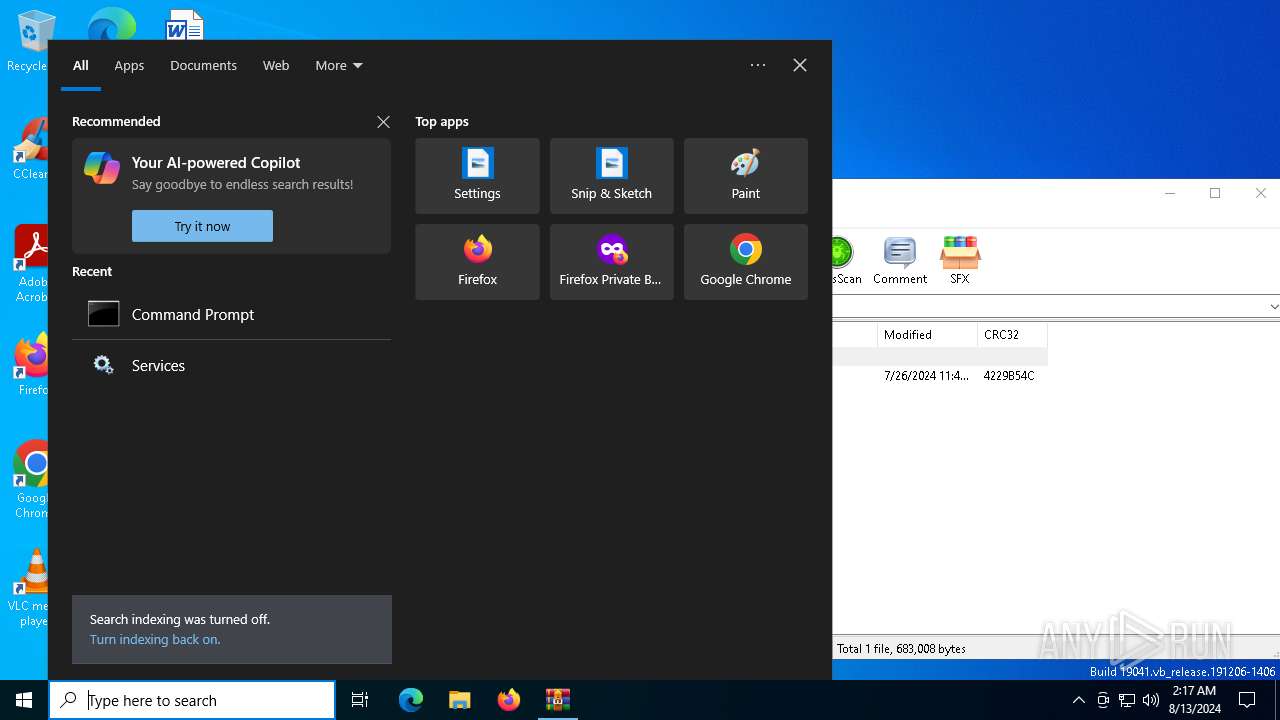Launch Google Chrome tile in Top apps
This screenshot has width=1280, height=720.
coord(745,262)
